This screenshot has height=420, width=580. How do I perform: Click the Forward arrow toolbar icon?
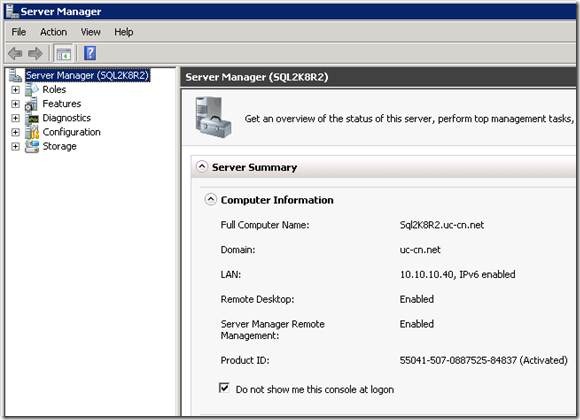click(x=36, y=54)
